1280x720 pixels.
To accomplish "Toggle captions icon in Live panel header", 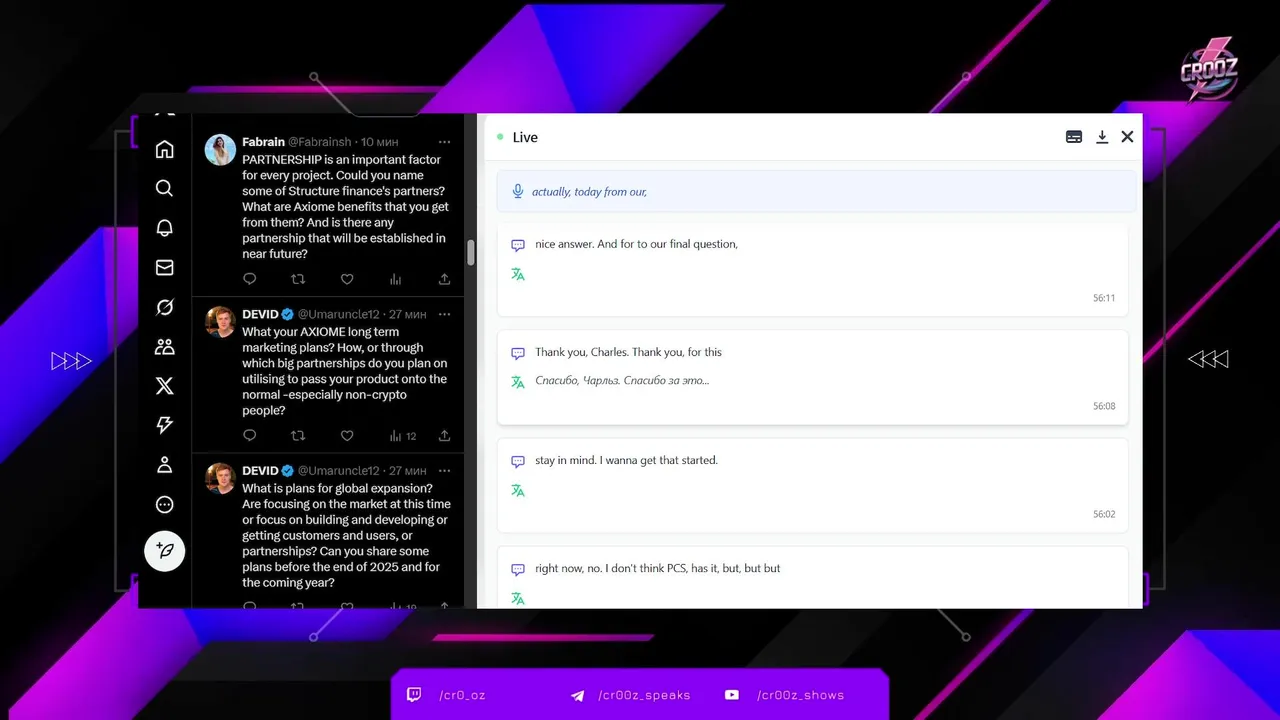I will tap(1074, 137).
